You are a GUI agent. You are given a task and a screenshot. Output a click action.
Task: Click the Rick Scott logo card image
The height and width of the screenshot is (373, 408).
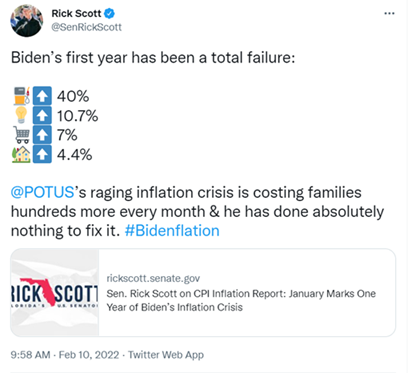click(55, 292)
